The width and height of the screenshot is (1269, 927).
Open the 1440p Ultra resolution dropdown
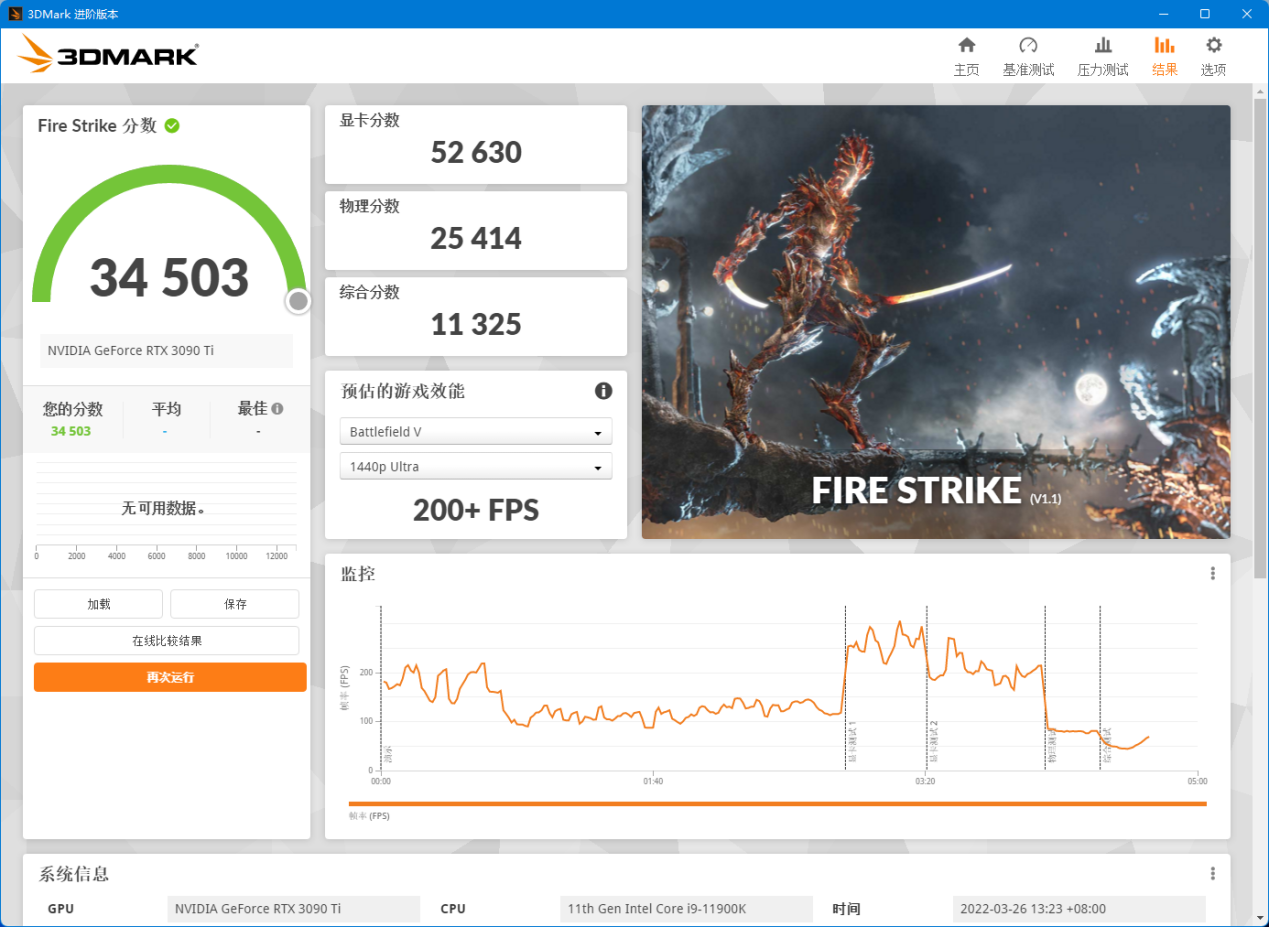[476, 467]
